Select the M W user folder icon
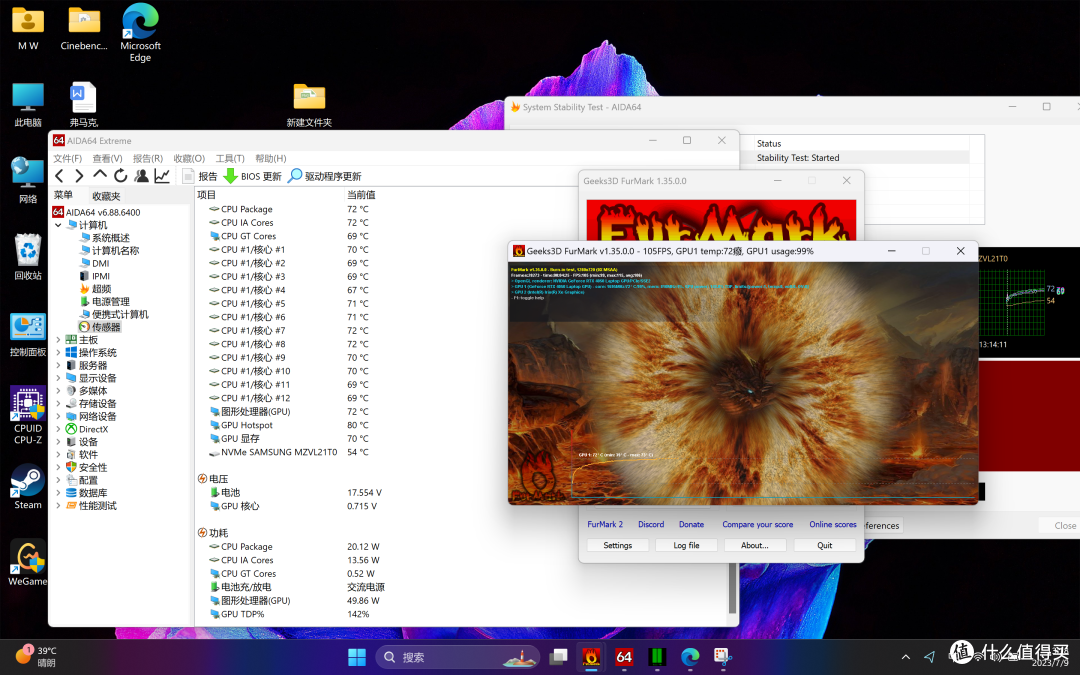The width and height of the screenshot is (1080, 675). 28,28
